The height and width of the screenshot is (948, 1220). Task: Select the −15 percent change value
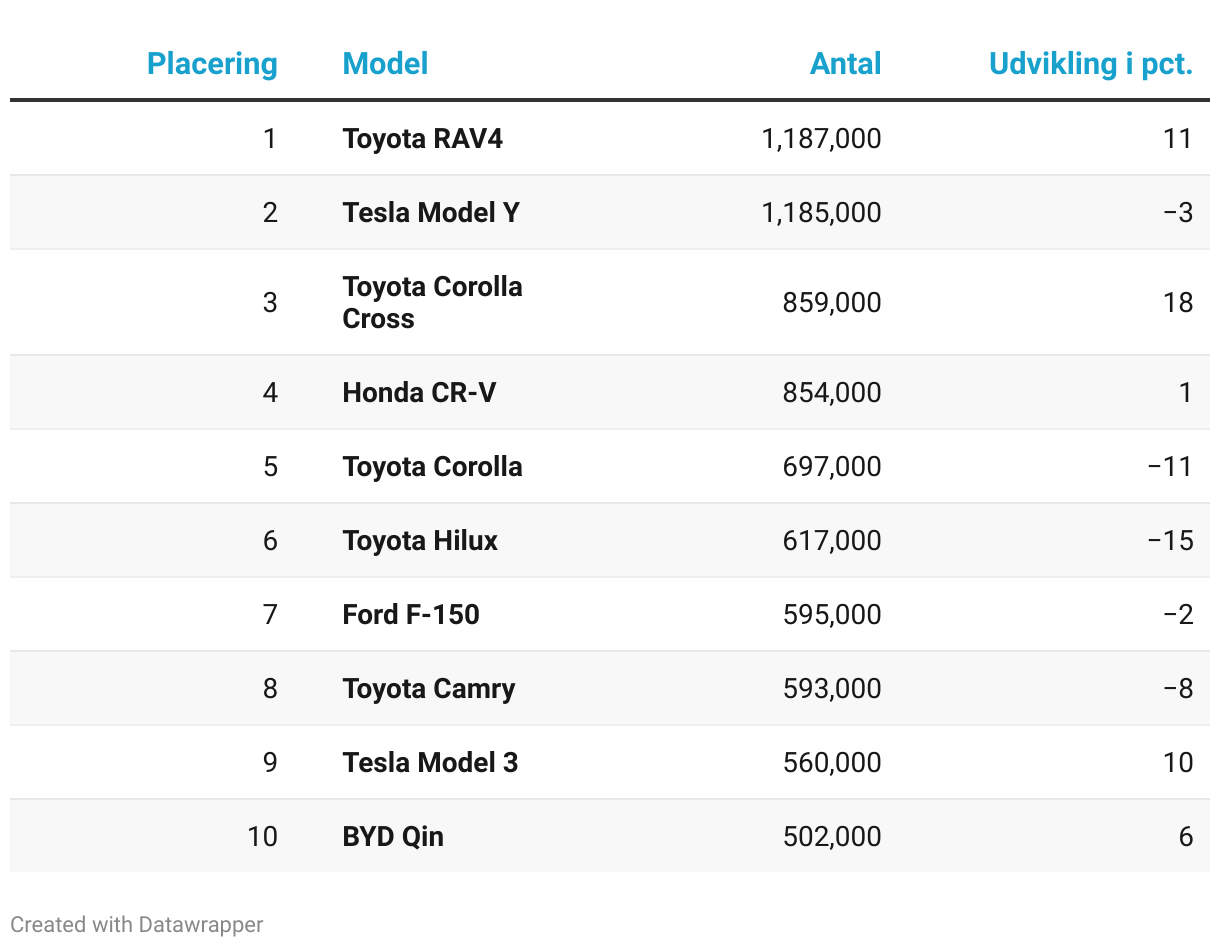(x=1171, y=540)
